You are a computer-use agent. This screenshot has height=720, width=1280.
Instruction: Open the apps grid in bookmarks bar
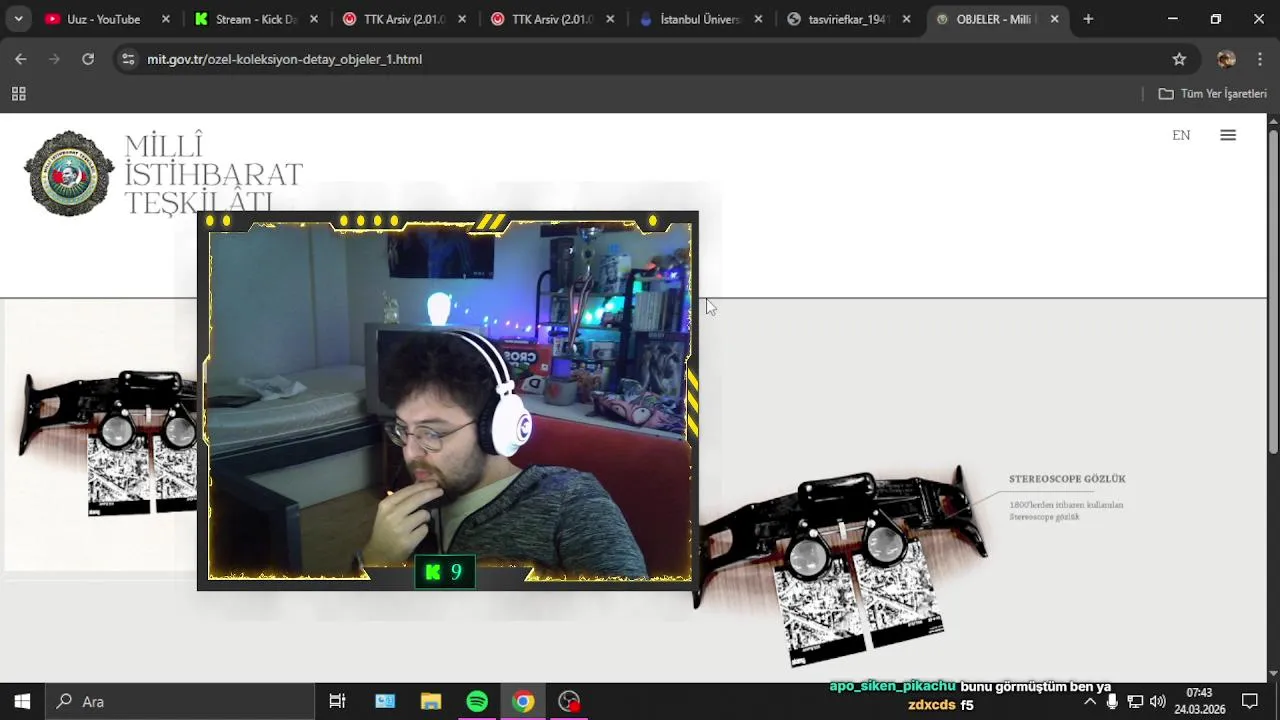click(18, 94)
